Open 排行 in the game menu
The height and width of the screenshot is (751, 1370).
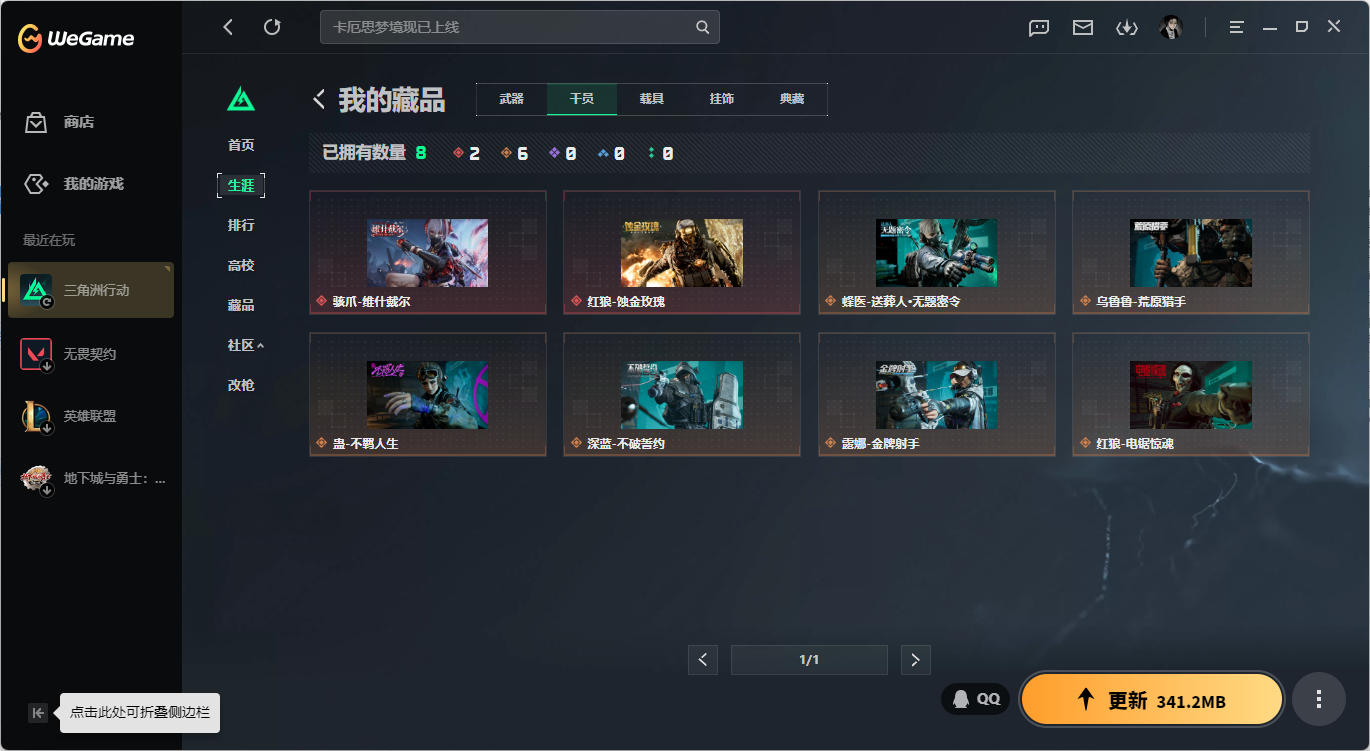[x=241, y=225]
